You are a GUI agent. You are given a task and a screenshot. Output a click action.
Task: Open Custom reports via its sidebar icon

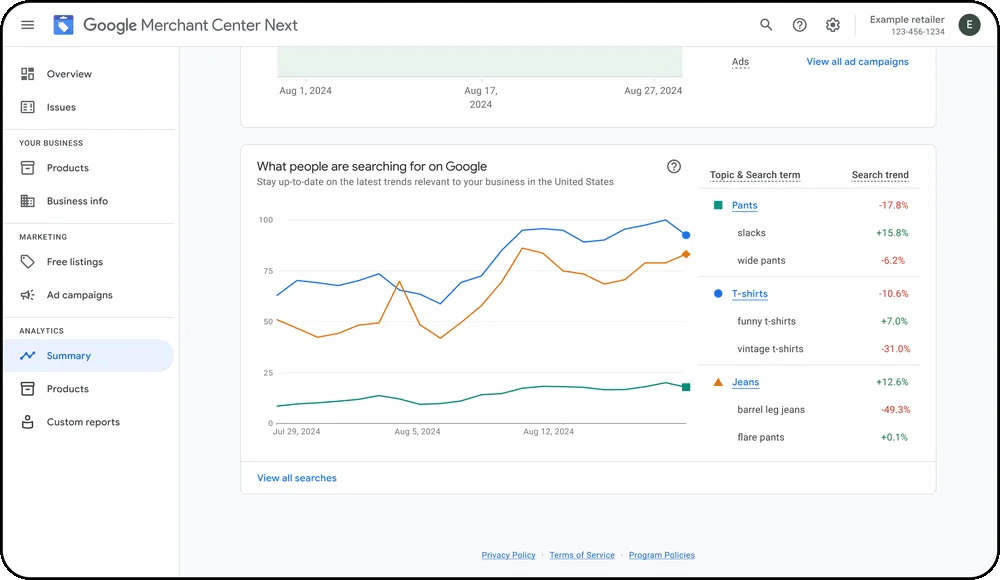[26, 421]
